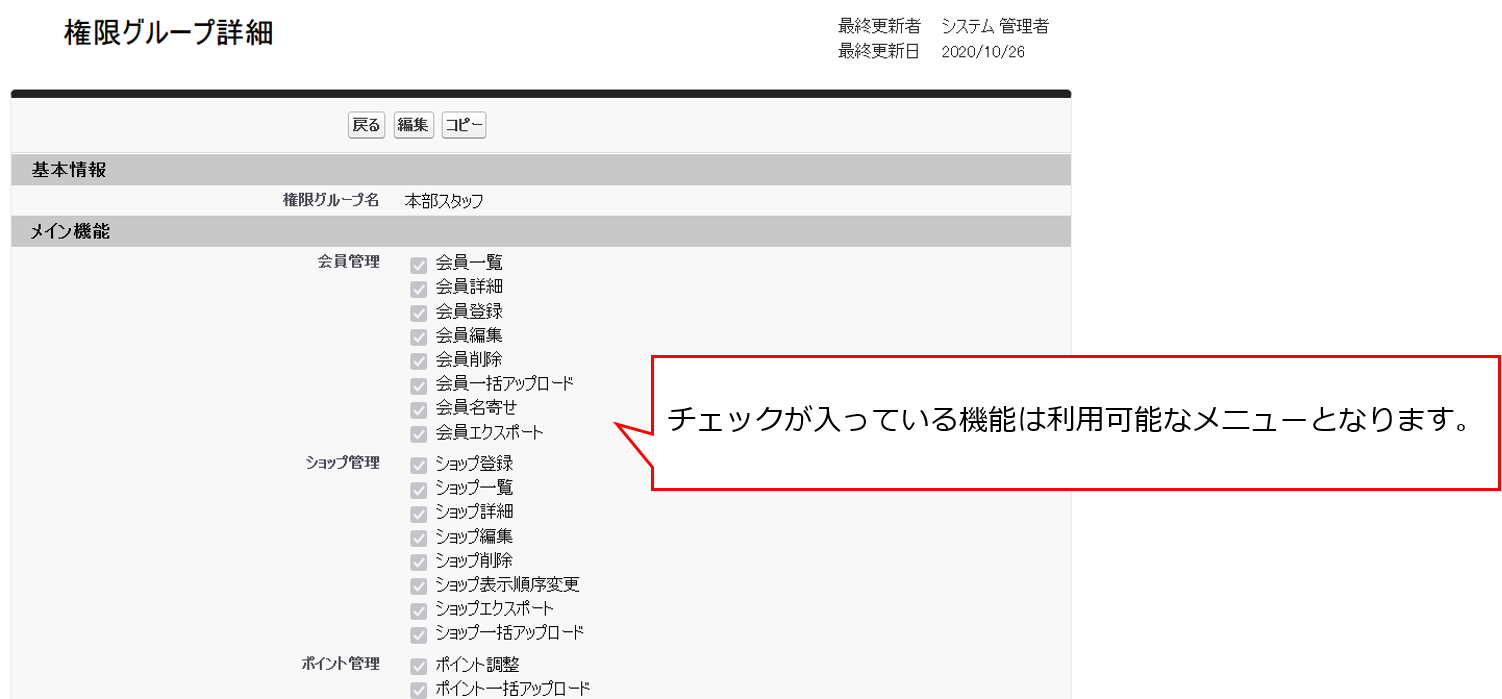Screen dimensions: 1502x699
Task: Toggle the ショップ削除 checkbox
Action: [419, 560]
